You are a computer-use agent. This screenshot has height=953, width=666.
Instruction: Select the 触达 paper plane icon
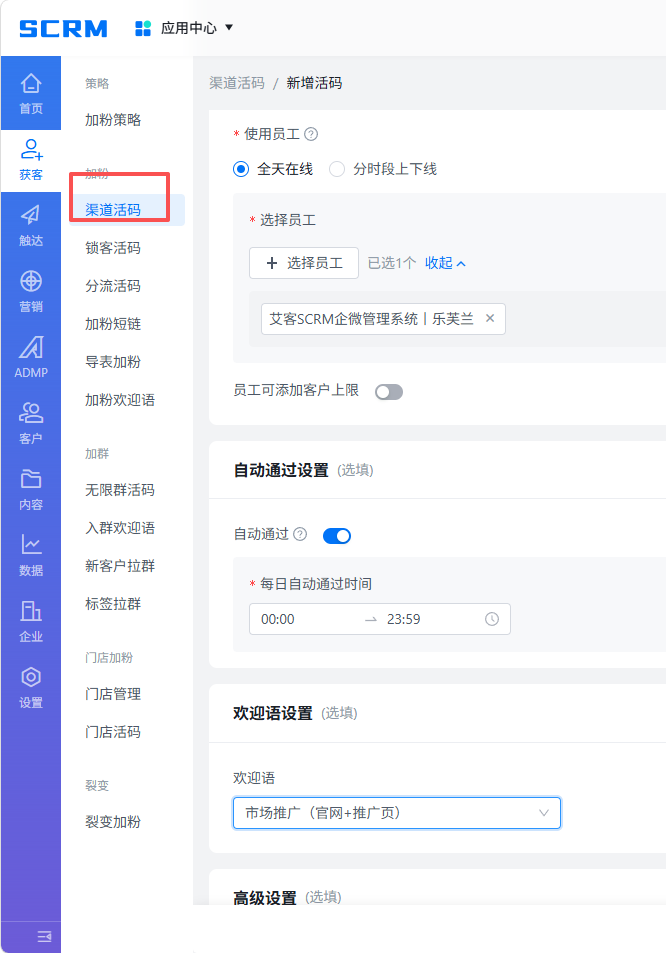coord(31,215)
